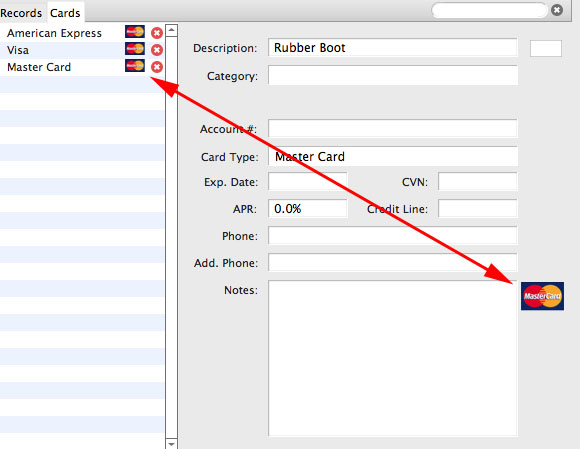Click the scroll down arrow of card list
The image size is (580, 449).
pos(171,443)
